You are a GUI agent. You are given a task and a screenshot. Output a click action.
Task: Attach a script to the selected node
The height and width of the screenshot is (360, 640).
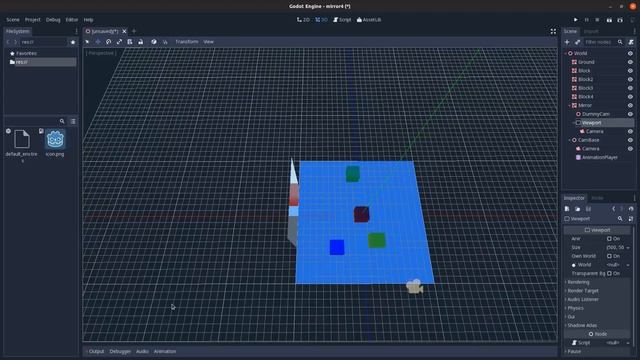pyautogui.click(x=631, y=42)
